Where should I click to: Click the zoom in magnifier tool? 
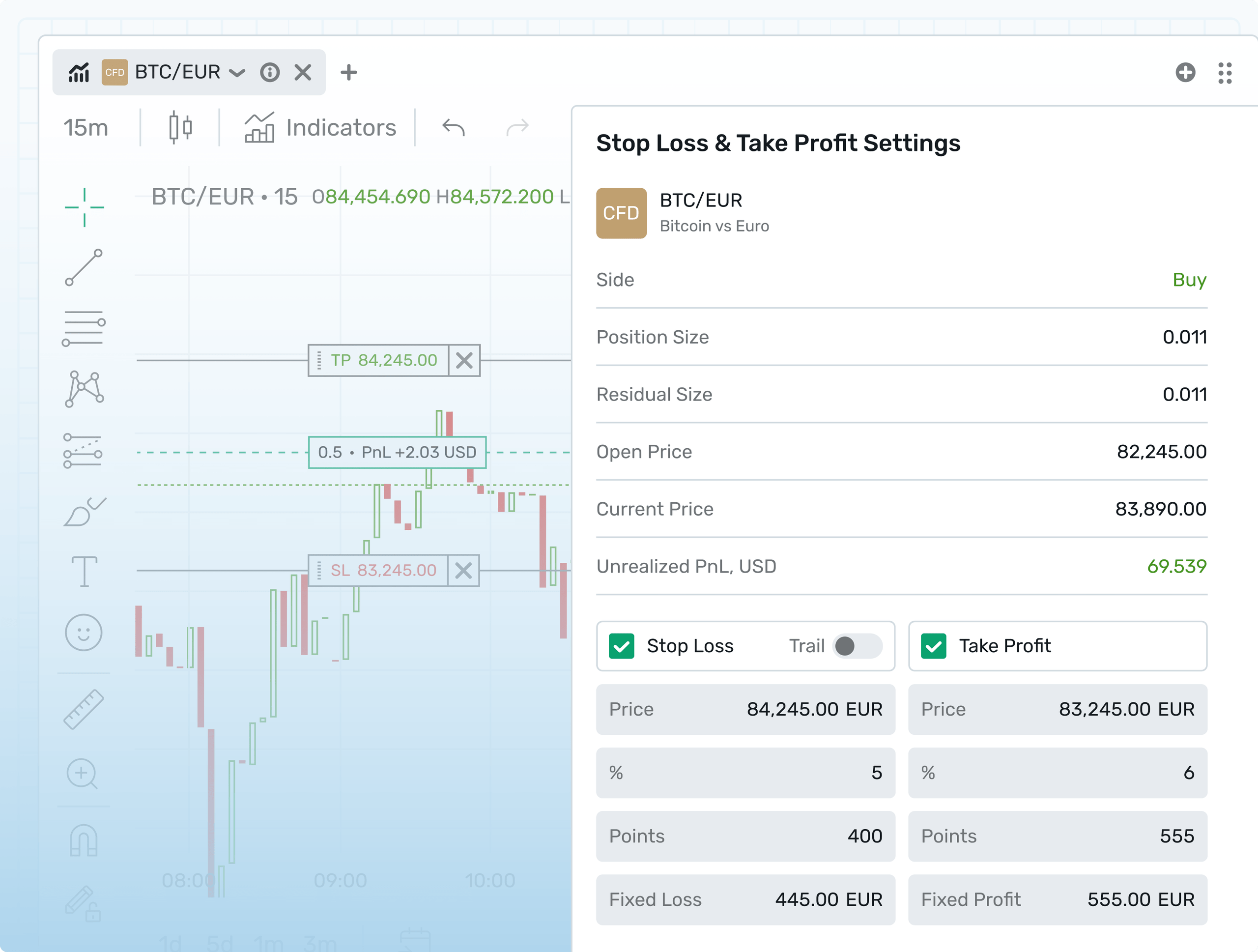pyautogui.click(x=83, y=774)
